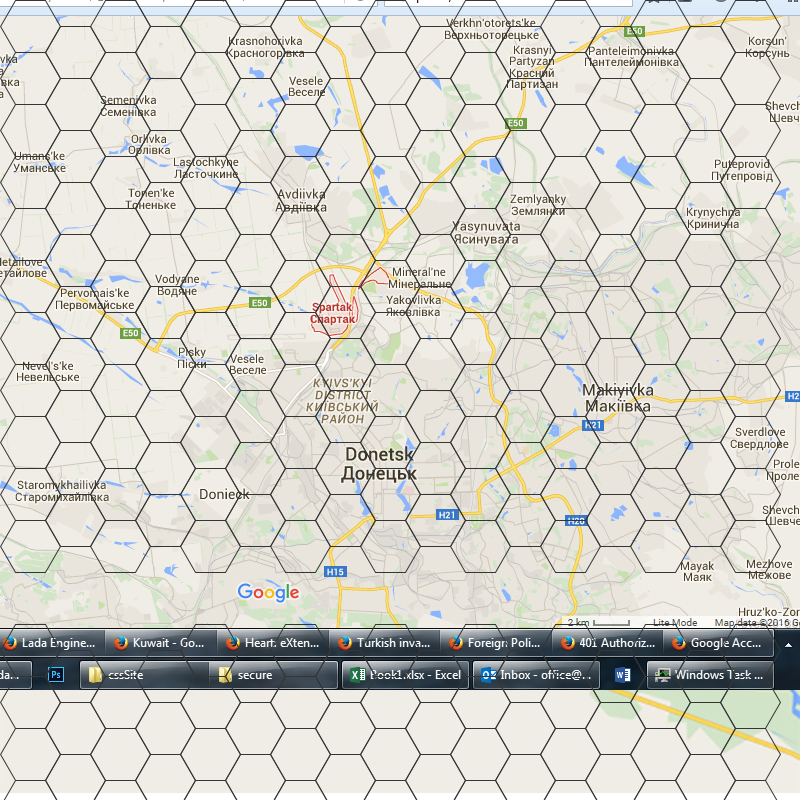This screenshot has height=800, width=800.
Task: Click the Mayak label
Action: pyautogui.click(x=697, y=571)
